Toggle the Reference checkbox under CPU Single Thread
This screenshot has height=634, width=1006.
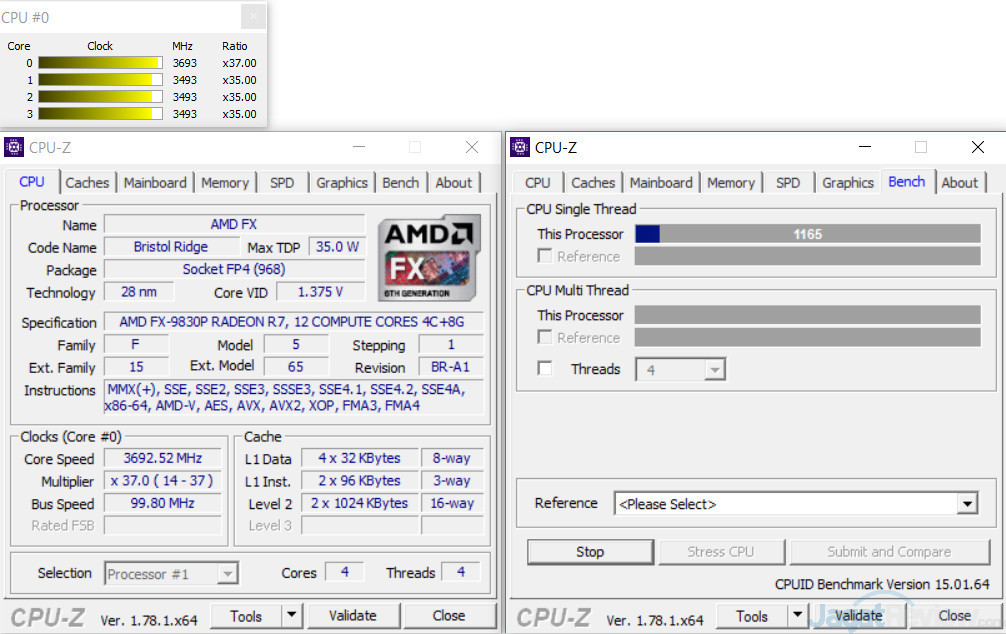pyautogui.click(x=545, y=256)
